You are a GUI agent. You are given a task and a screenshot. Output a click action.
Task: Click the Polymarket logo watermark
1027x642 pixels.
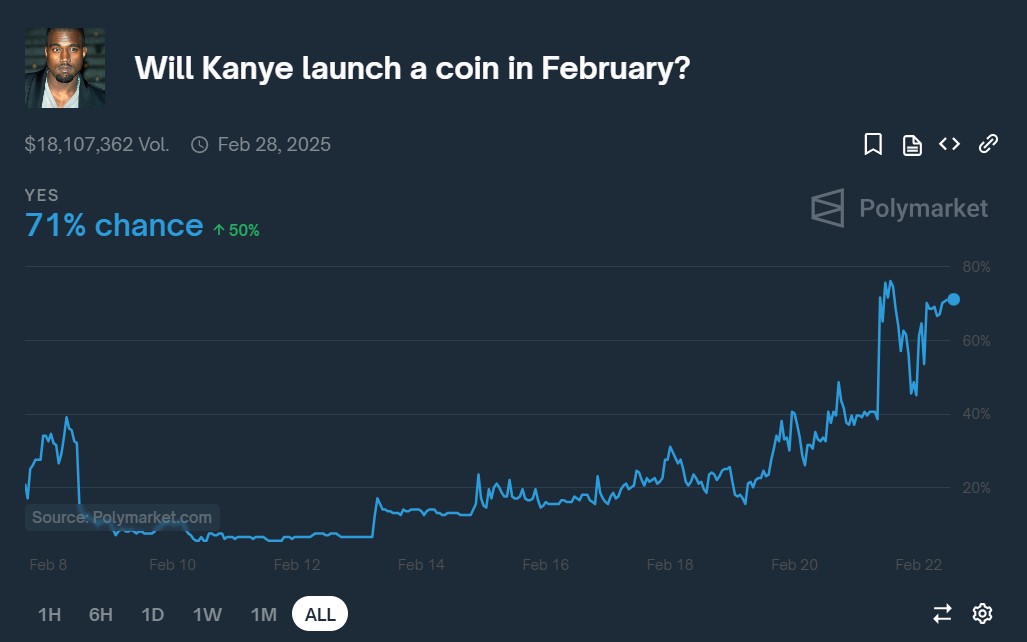coord(898,208)
